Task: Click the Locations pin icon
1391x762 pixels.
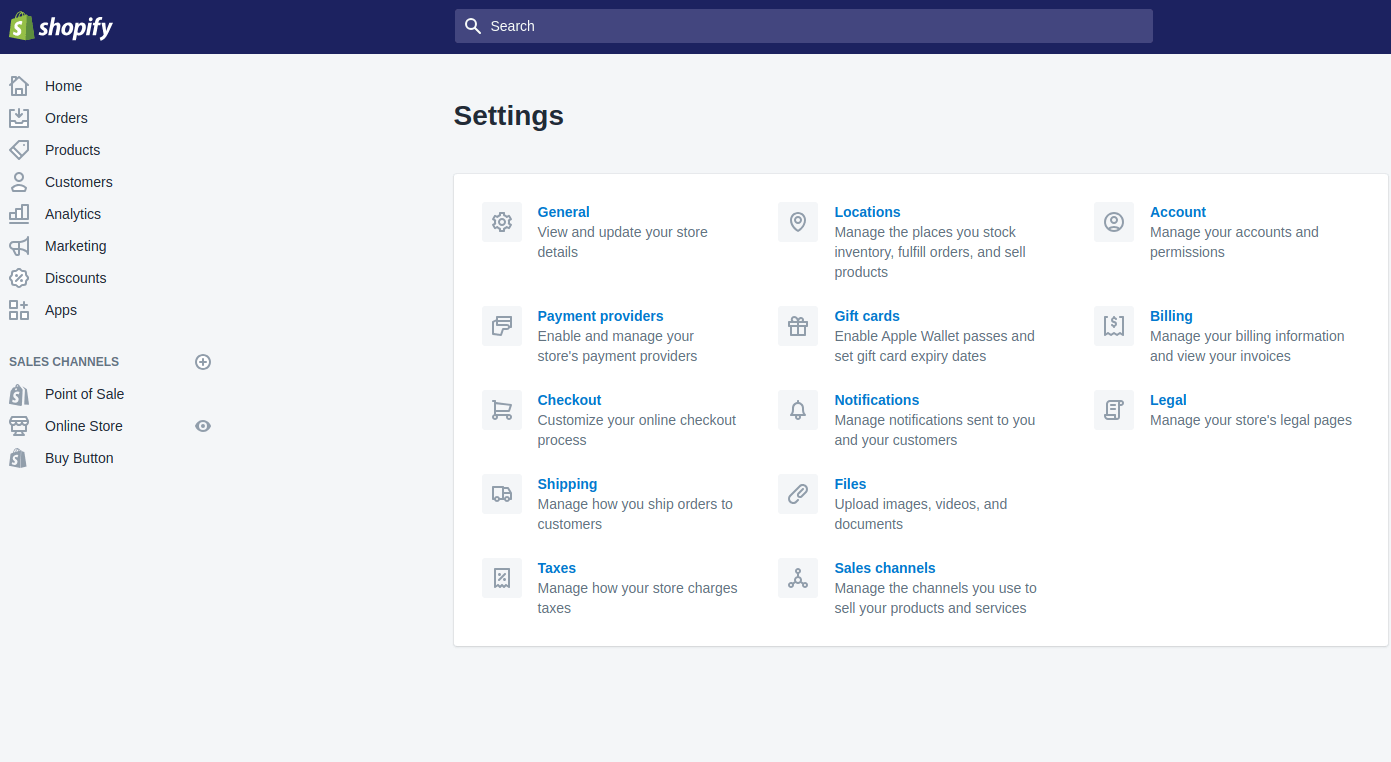Action: [x=798, y=222]
